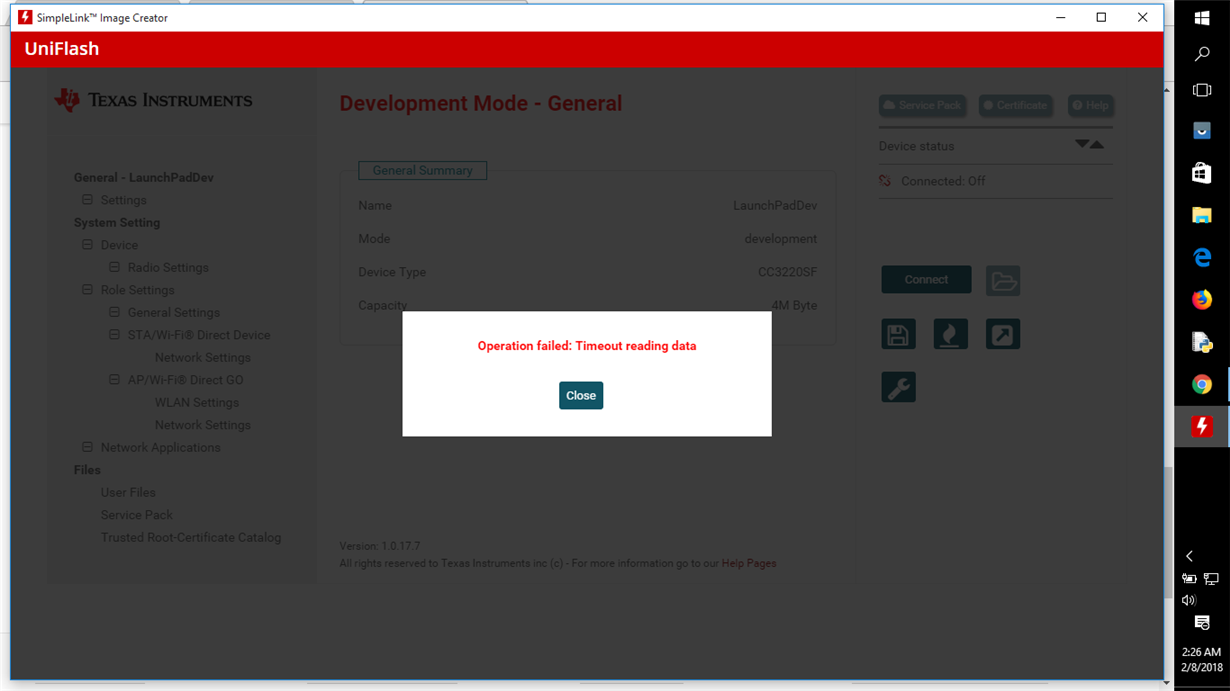Viewport: 1230px width, 691px height.
Task: Select Files heading in sidebar
Action: [x=87, y=470]
